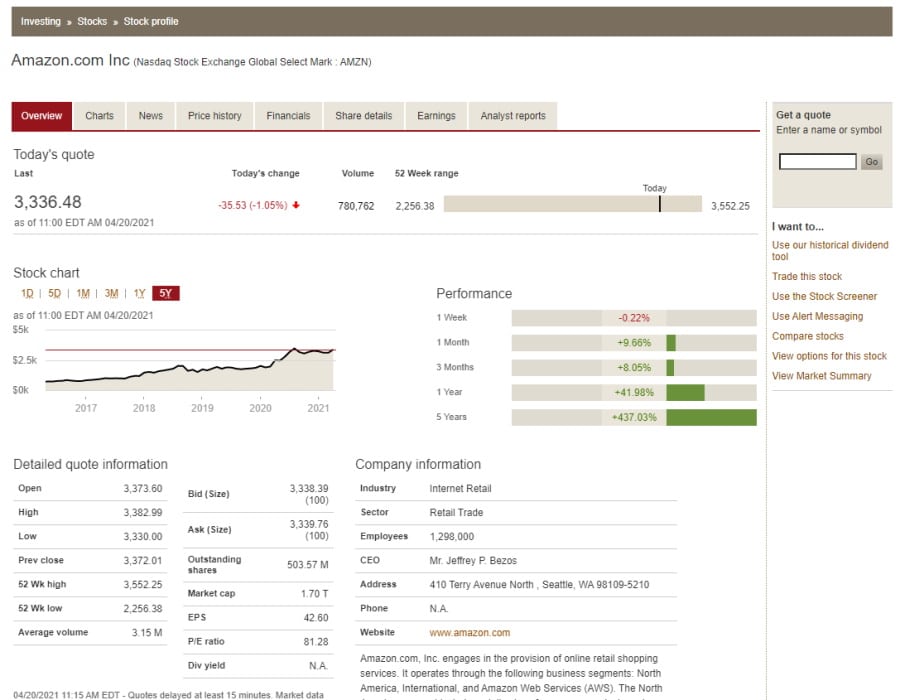Select the Analyst reports tab
Viewport: 900px width, 700px height.
tap(512, 116)
